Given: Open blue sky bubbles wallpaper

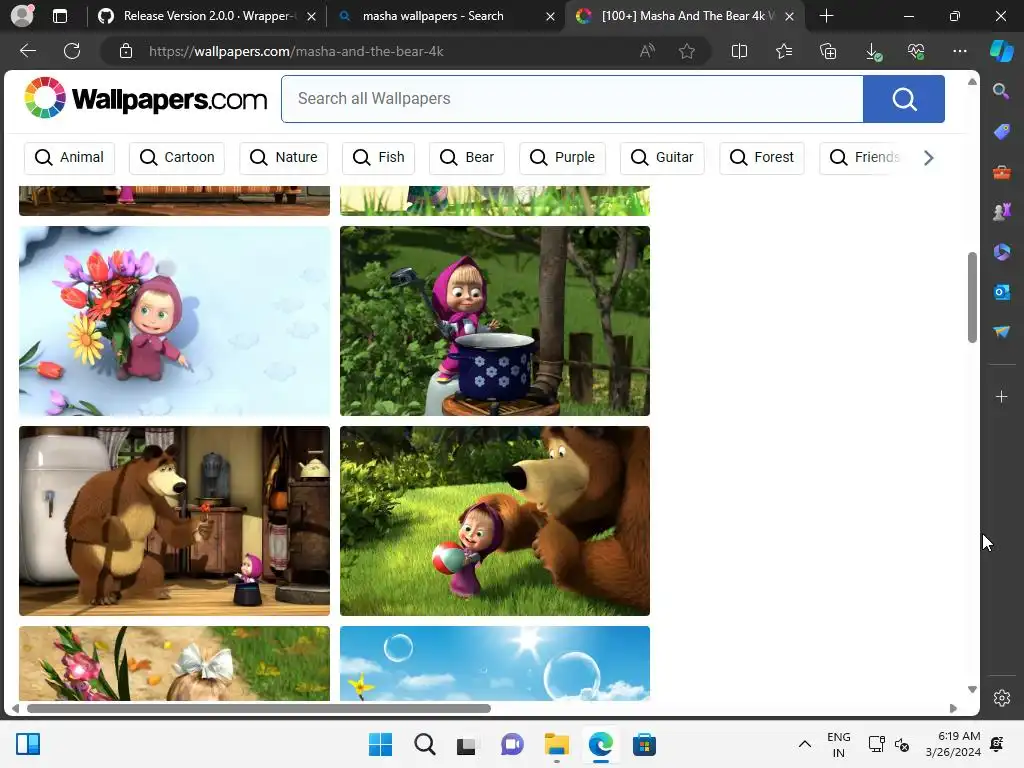Looking at the screenshot, I should tap(494, 663).
